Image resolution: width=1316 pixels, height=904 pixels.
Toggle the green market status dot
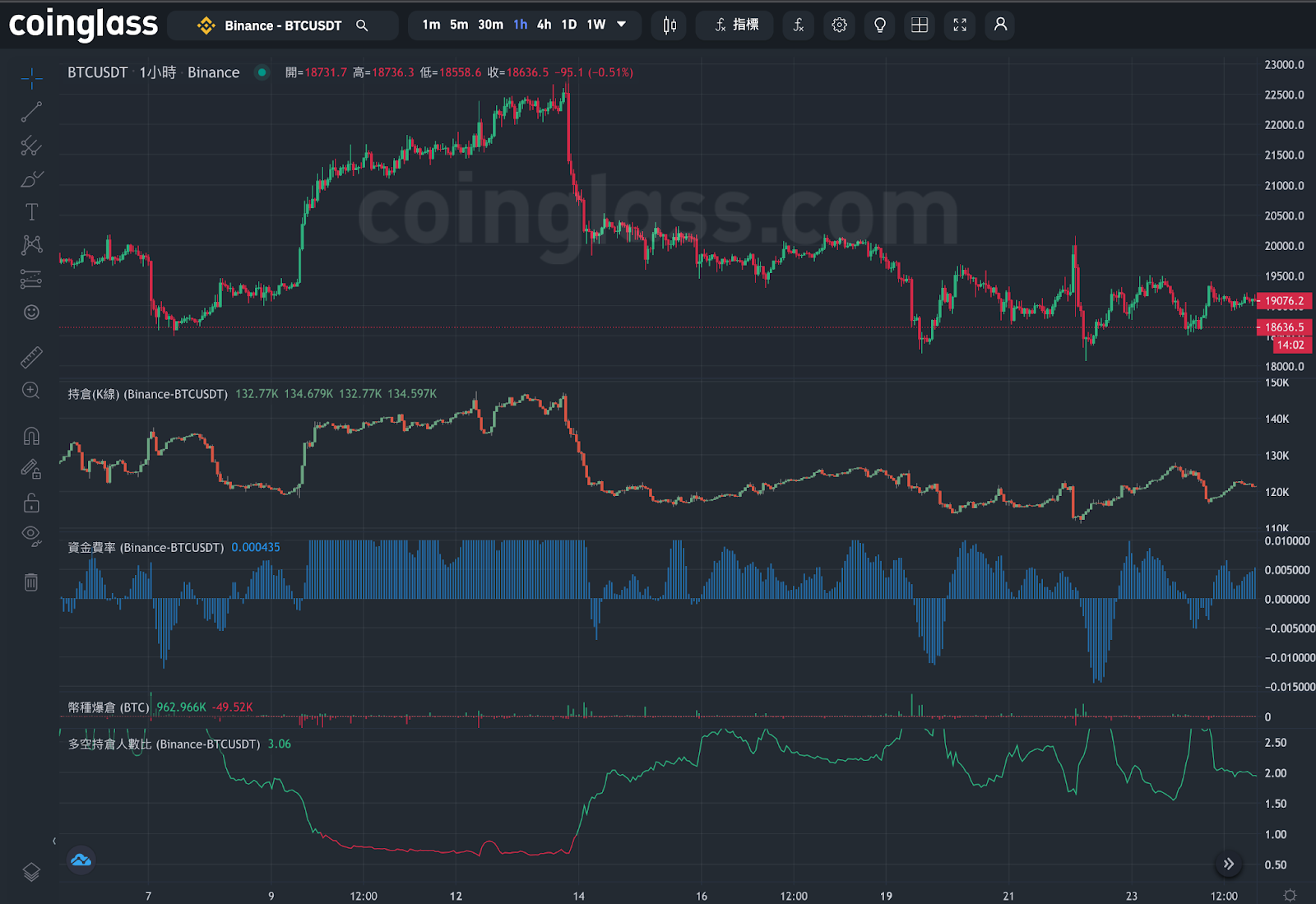(x=262, y=72)
